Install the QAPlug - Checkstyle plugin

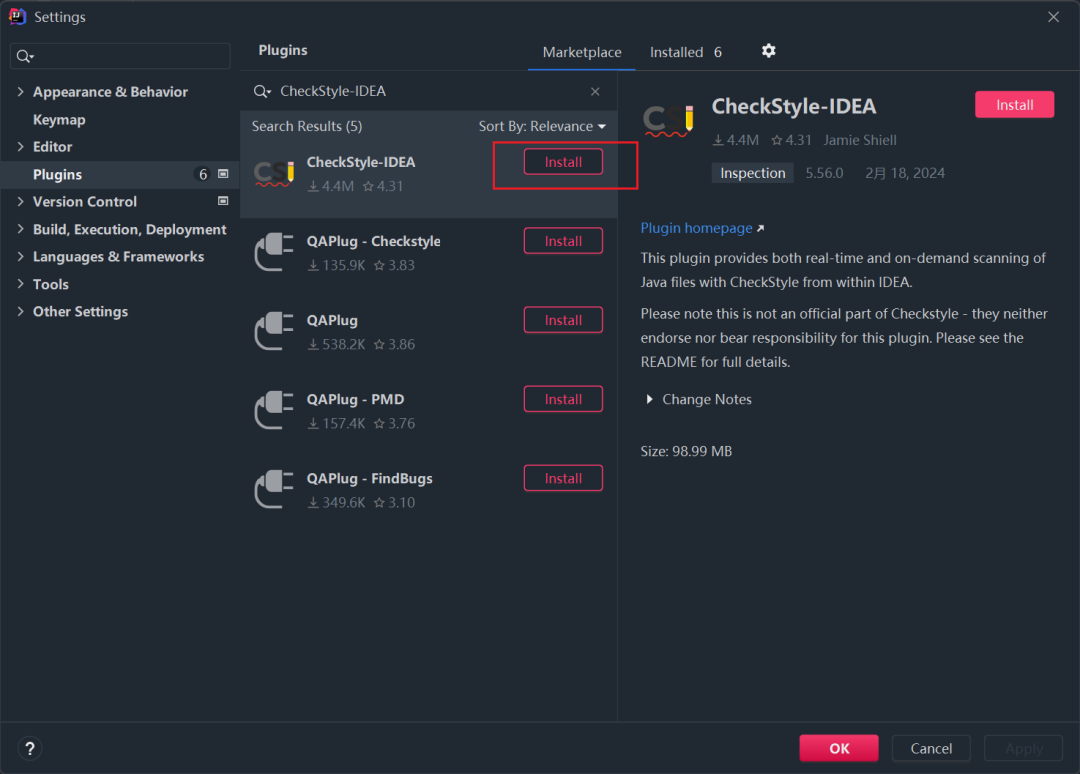coord(563,241)
